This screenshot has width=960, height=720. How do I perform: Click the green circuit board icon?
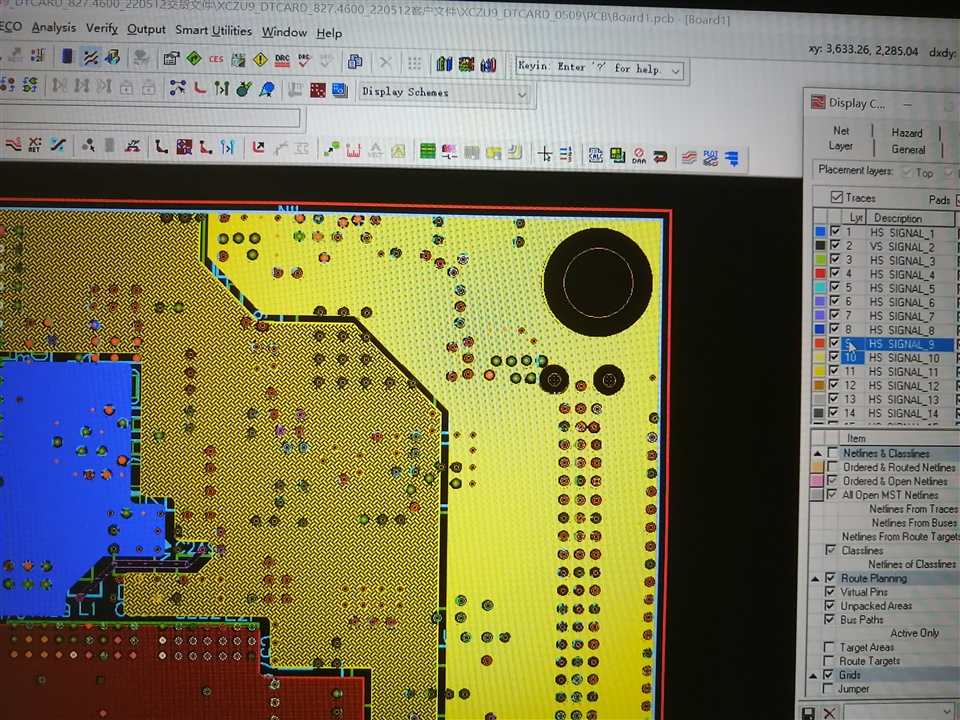(x=427, y=151)
